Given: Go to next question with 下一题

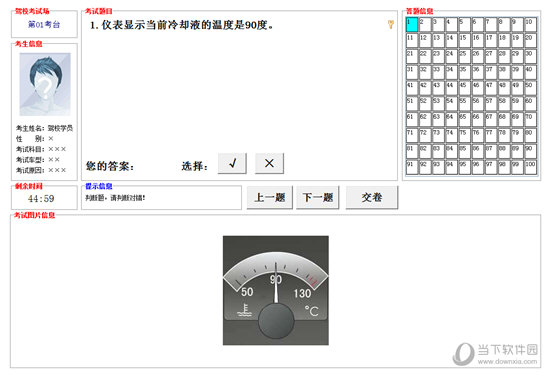Looking at the screenshot, I should [x=317, y=197].
